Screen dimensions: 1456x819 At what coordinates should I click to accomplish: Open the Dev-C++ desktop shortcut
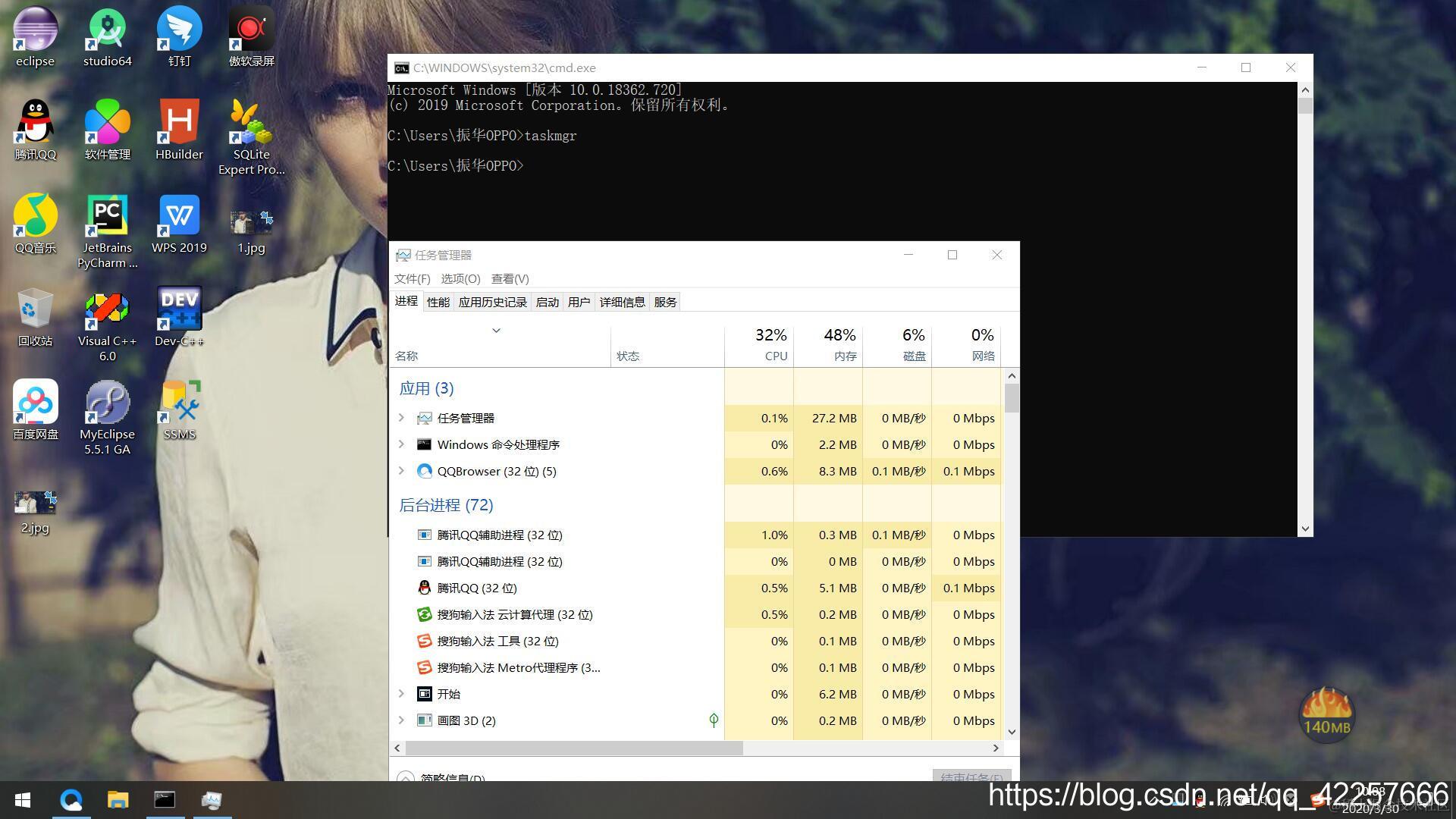[x=179, y=309]
